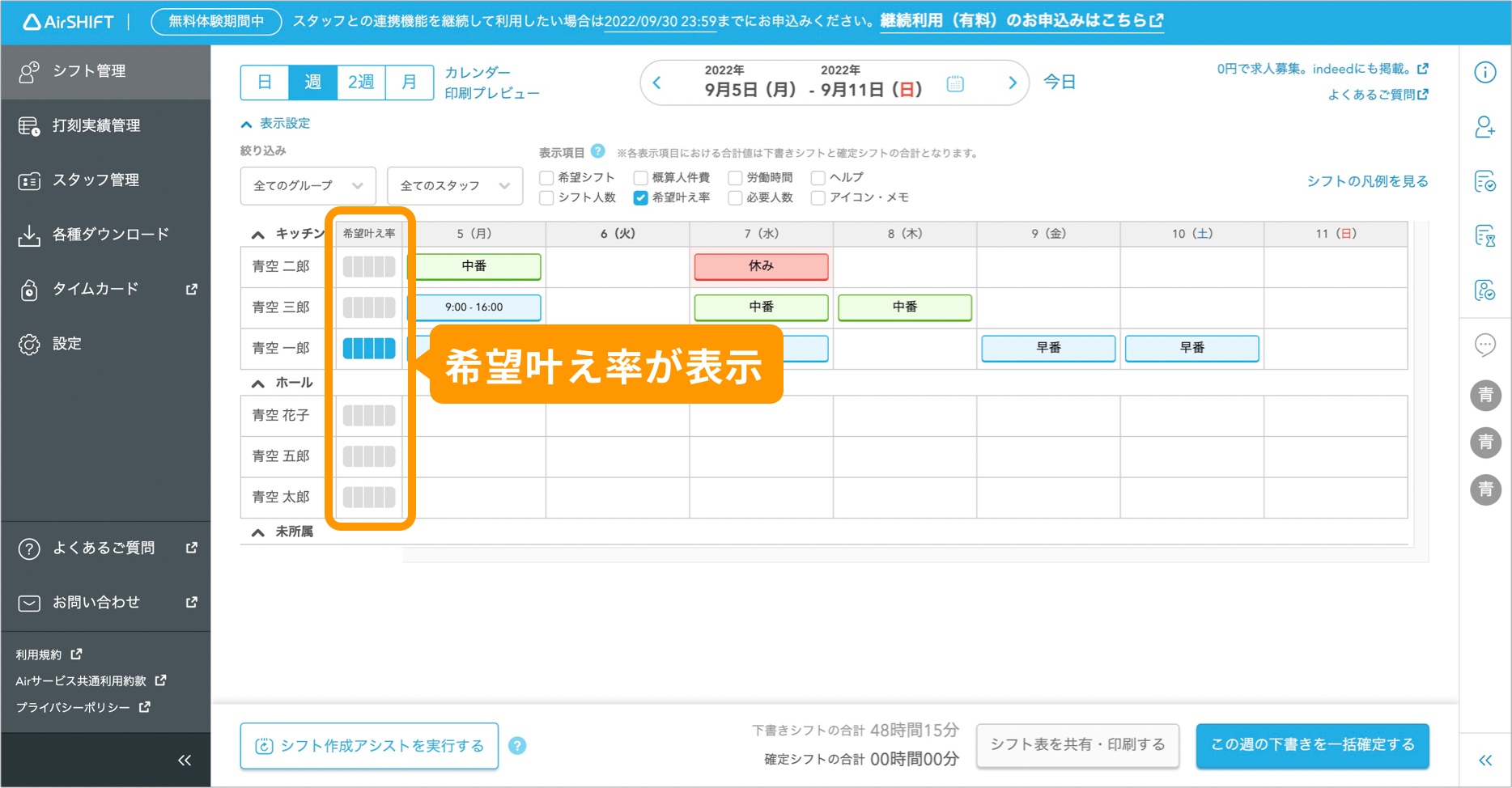Click the info icon in the right sidebar
This screenshot has width=1512, height=788.
click(1485, 72)
